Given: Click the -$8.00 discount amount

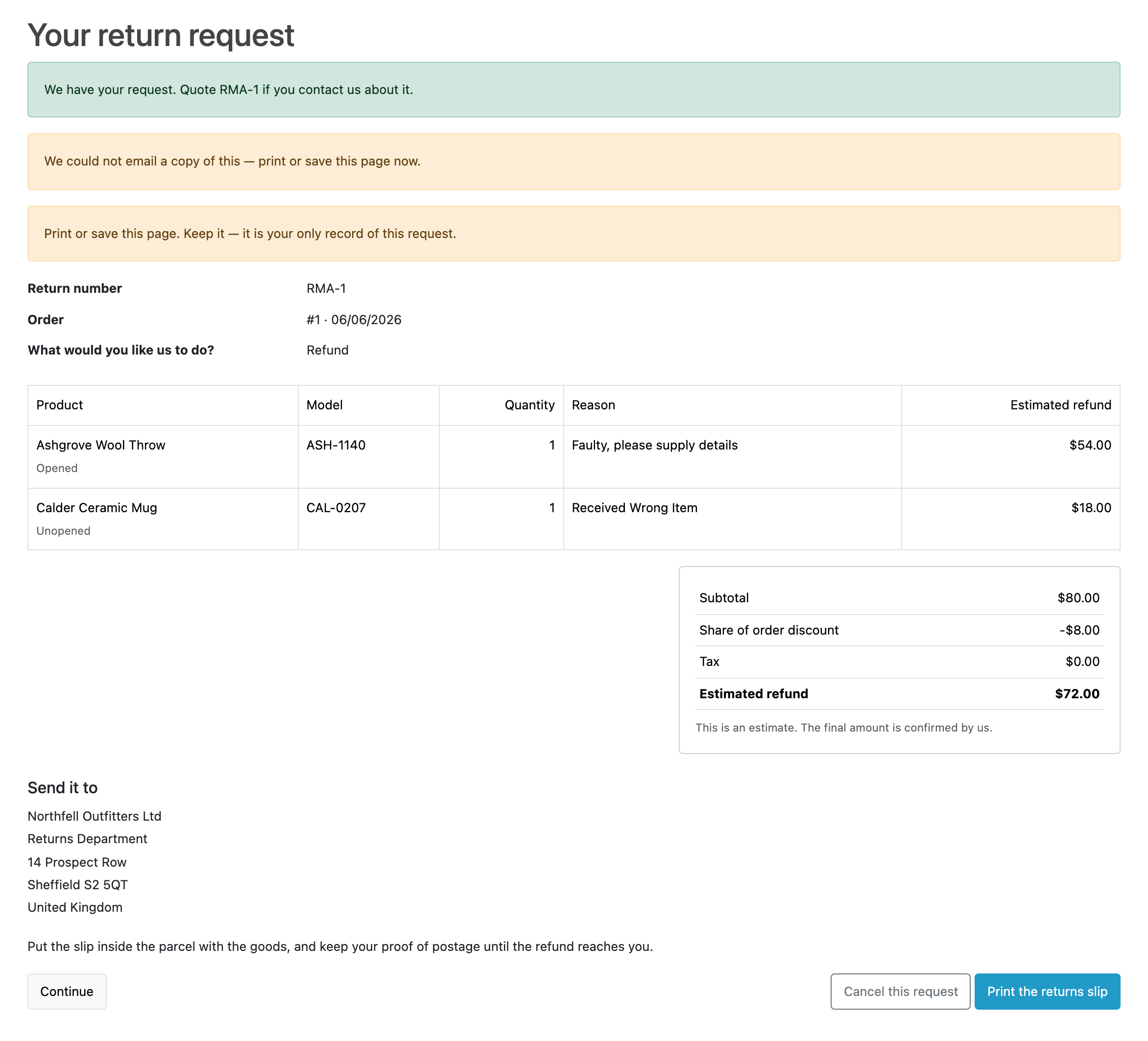Looking at the screenshot, I should 1079,630.
